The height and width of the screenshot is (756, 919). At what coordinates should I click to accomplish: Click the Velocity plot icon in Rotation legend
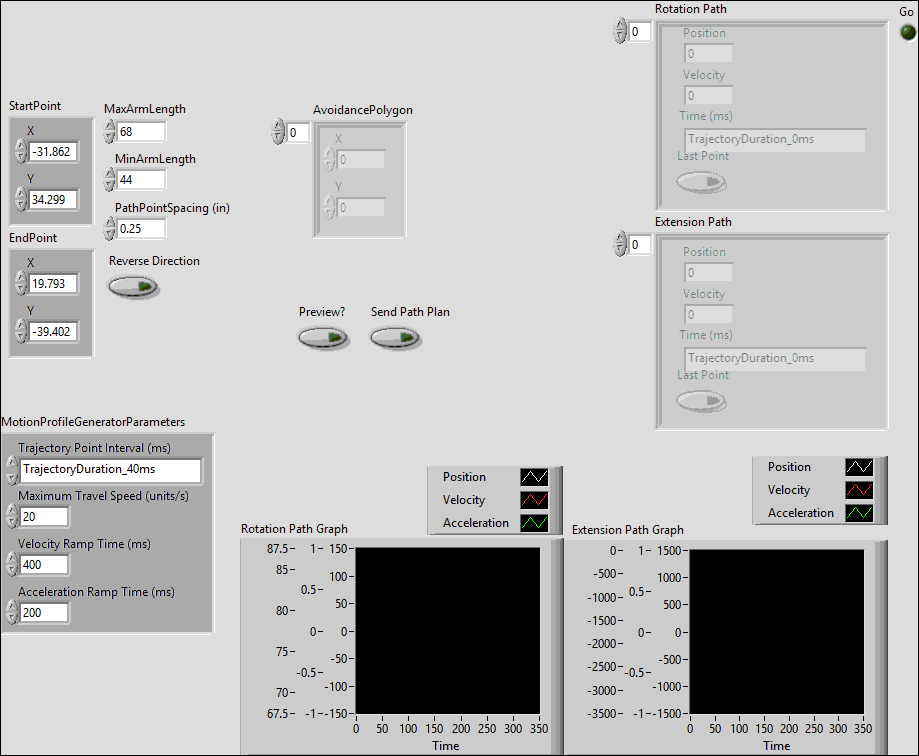(x=534, y=500)
